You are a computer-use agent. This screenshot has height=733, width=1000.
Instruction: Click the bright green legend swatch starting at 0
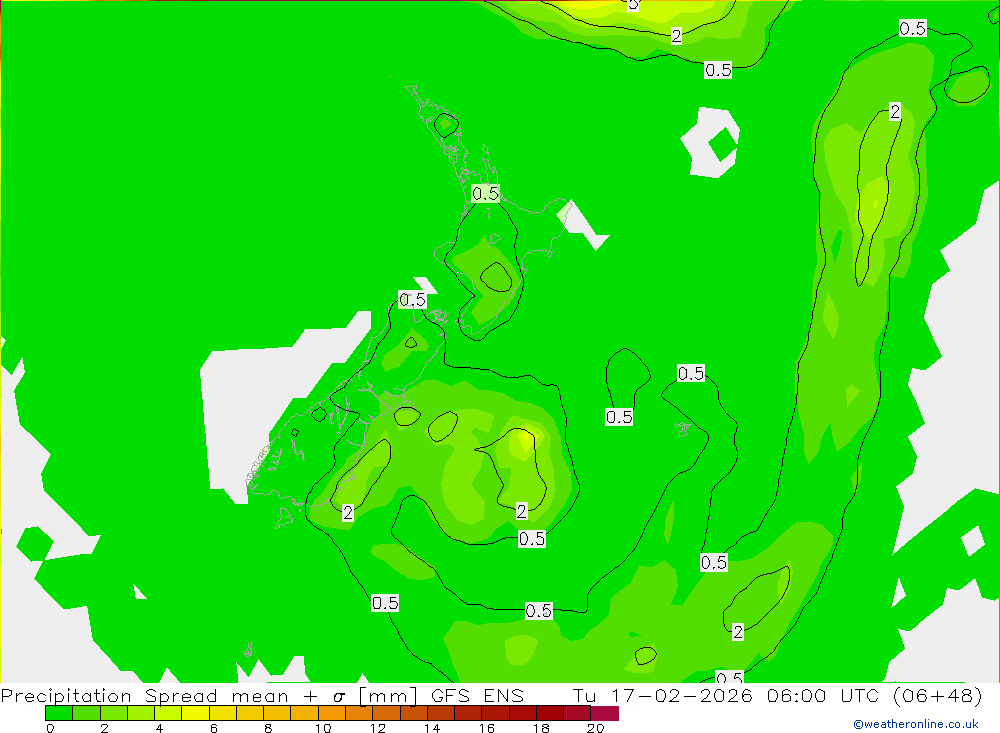pyautogui.click(x=59, y=713)
